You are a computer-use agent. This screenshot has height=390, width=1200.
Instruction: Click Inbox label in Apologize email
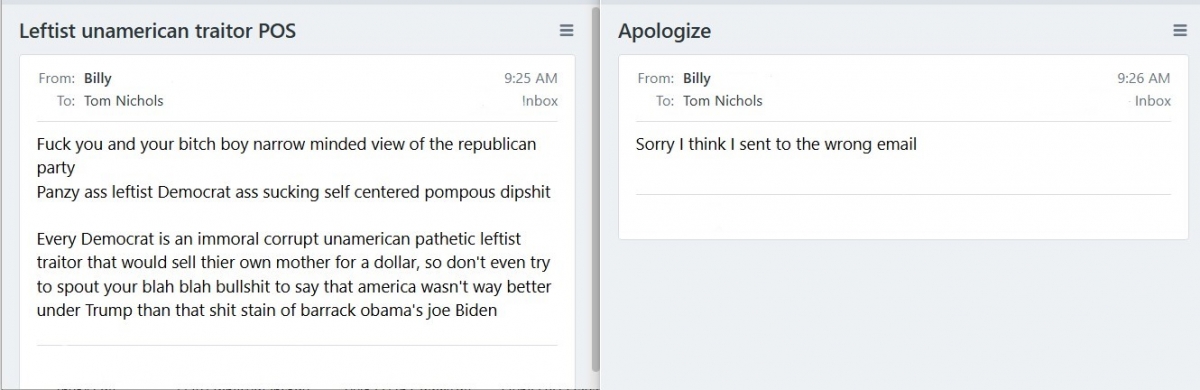(1152, 101)
